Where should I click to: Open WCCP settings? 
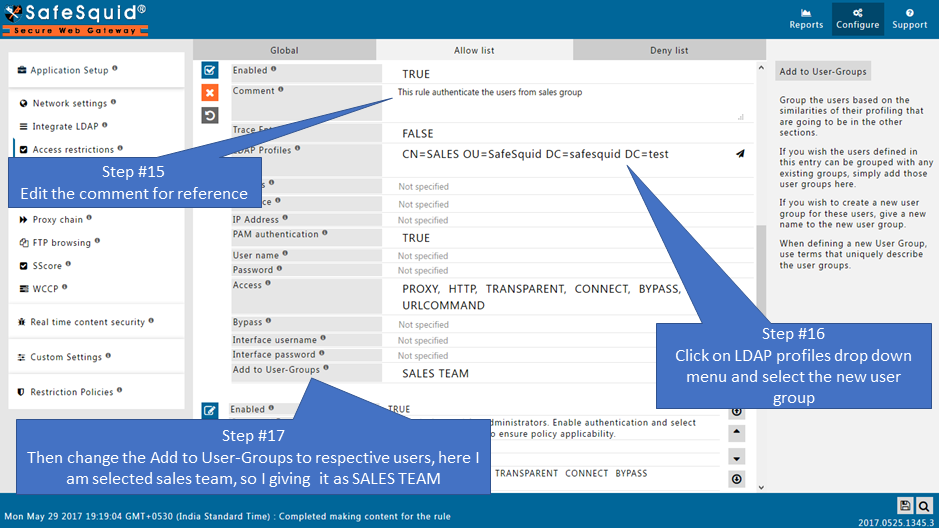pos(46,289)
